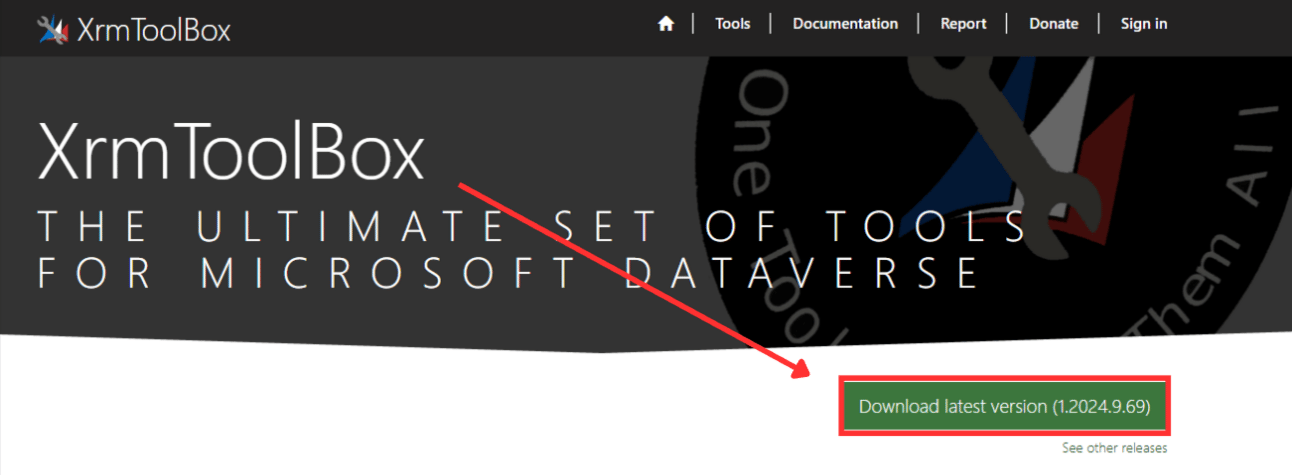Open the Tools menu item
Screen dimensions: 1292x475
click(x=733, y=24)
